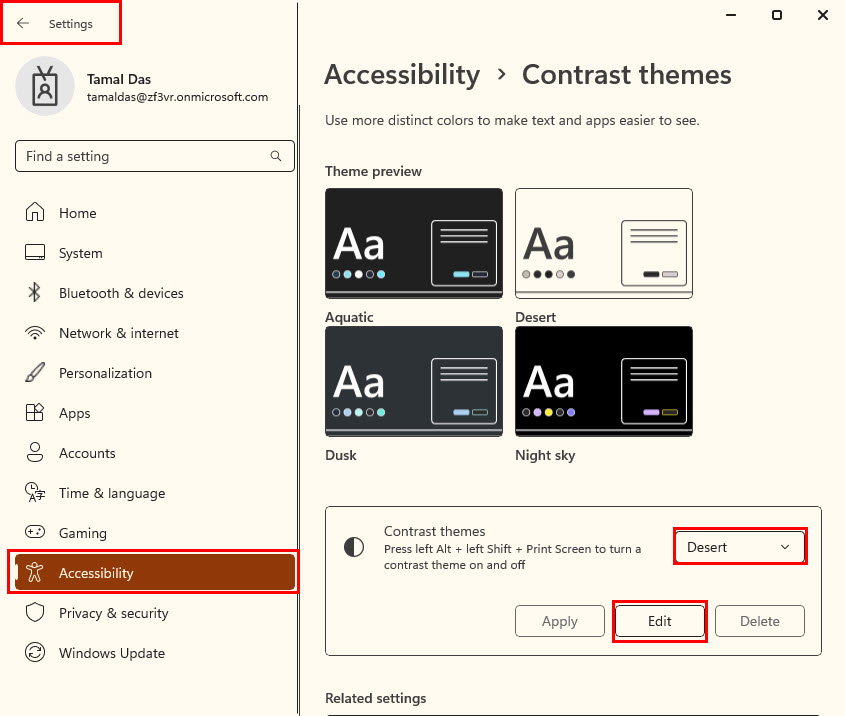The width and height of the screenshot is (845, 716).
Task: Open the Apps settings category
Action: pyautogui.click(x=155, y=413)
